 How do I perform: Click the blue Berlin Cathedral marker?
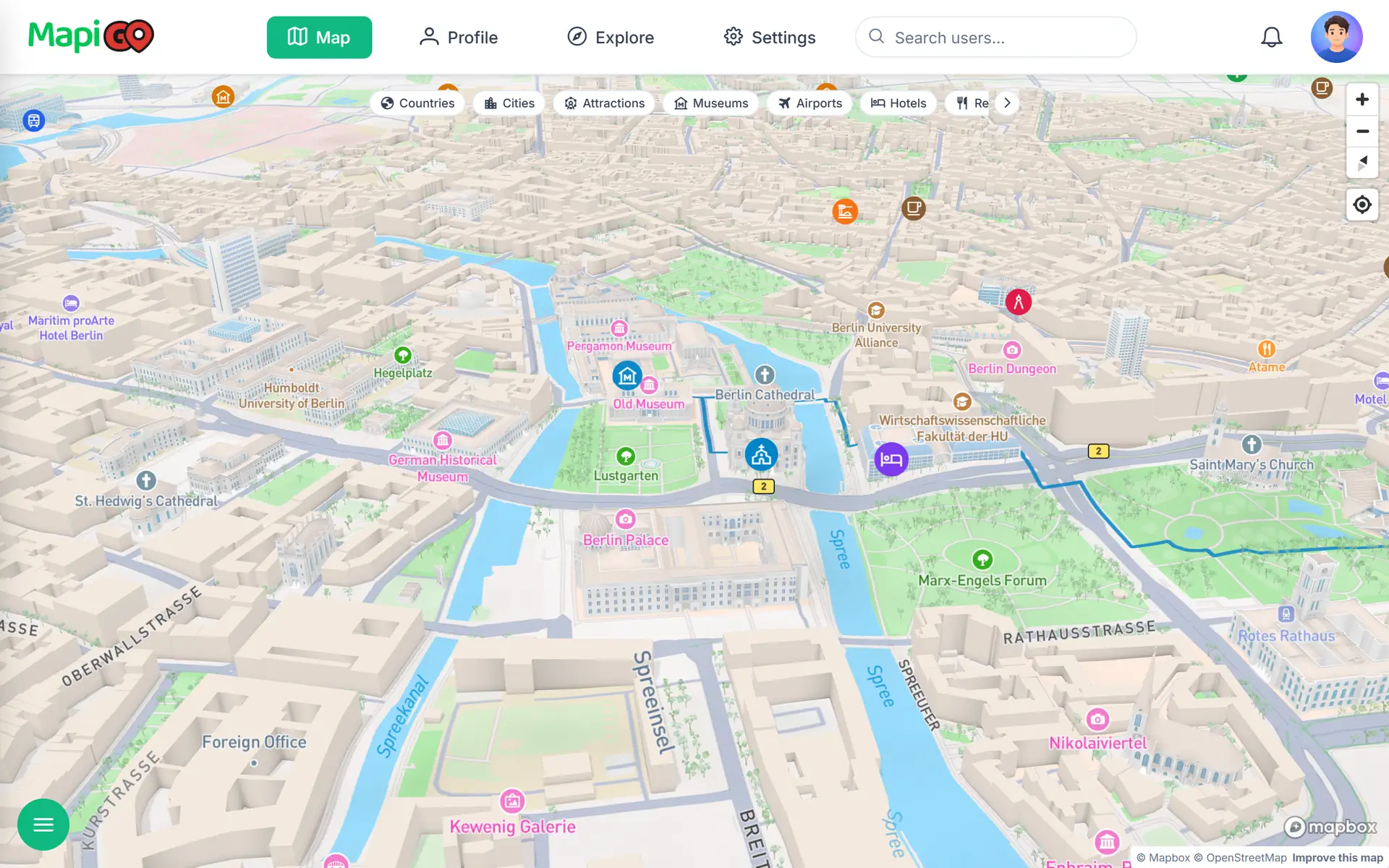tap(761, 455)
